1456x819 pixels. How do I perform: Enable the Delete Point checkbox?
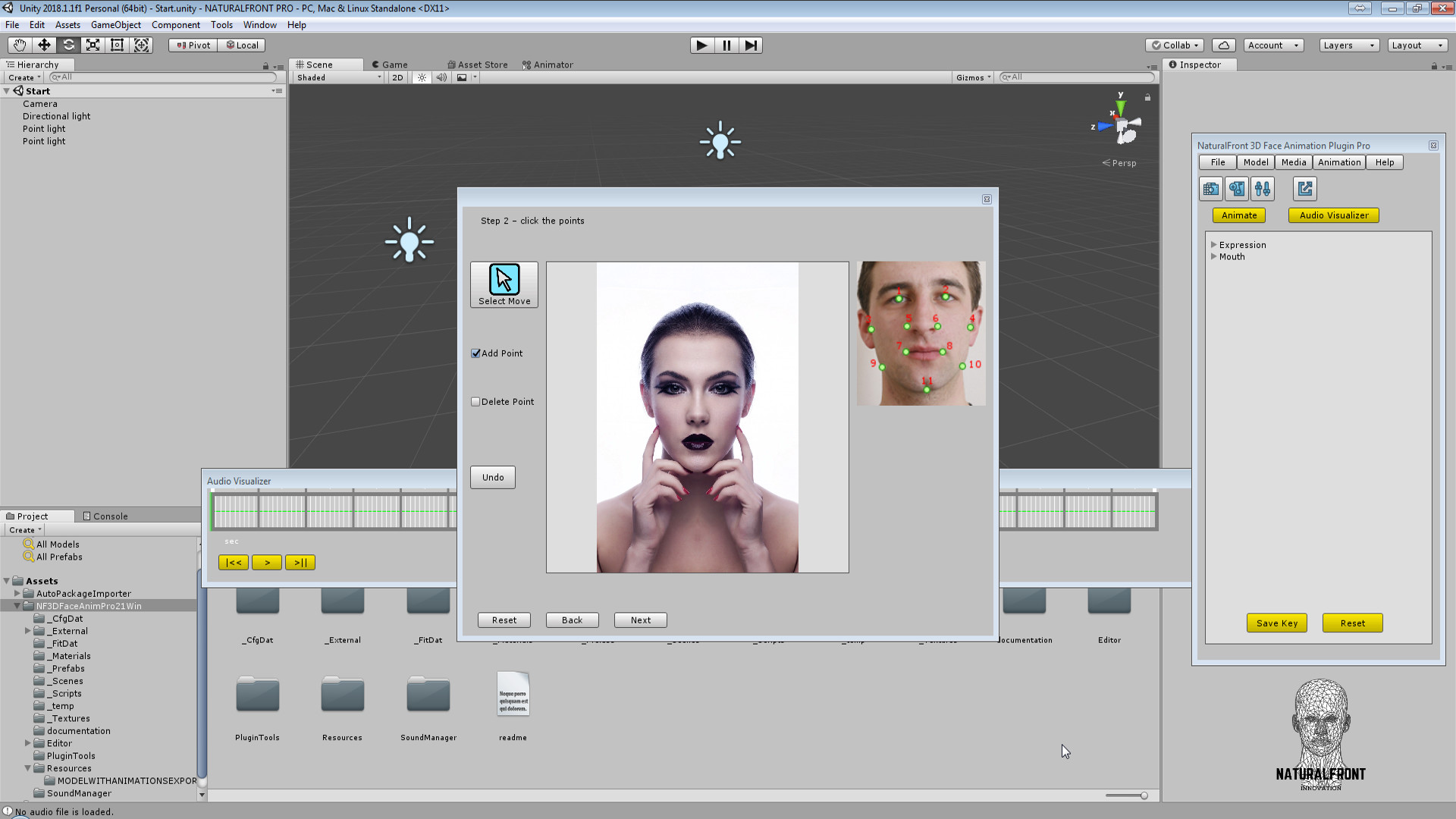(475, 401)
